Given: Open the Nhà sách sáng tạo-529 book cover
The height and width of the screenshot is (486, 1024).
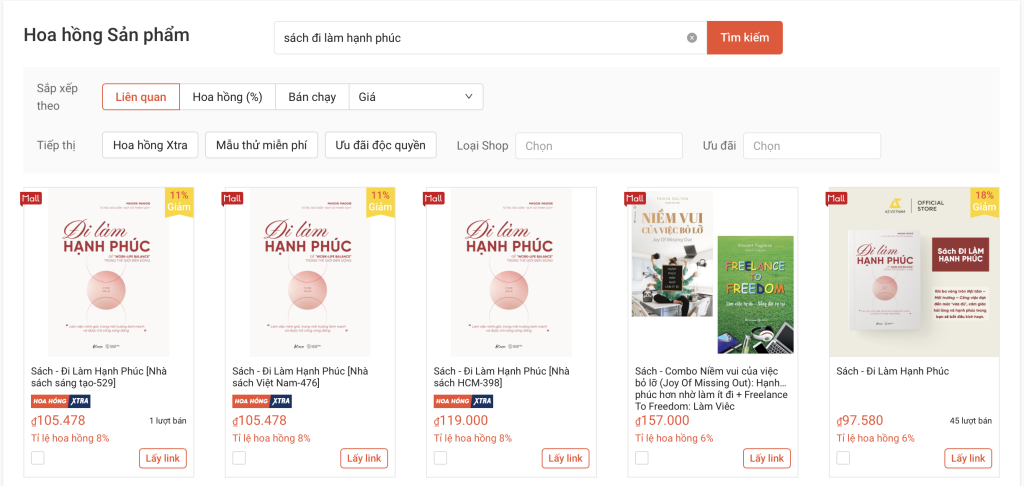Looking at the screenshot, I should [x=108, y=272].
